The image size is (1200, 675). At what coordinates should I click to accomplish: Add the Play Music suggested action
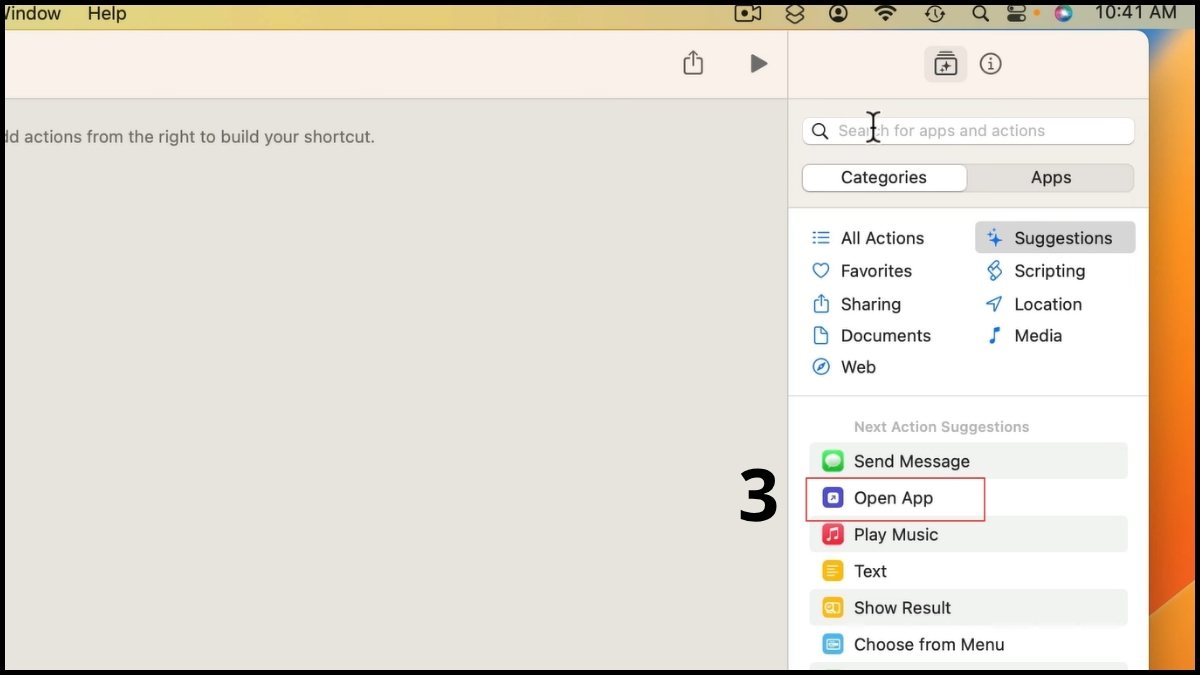tap(968, 535)
